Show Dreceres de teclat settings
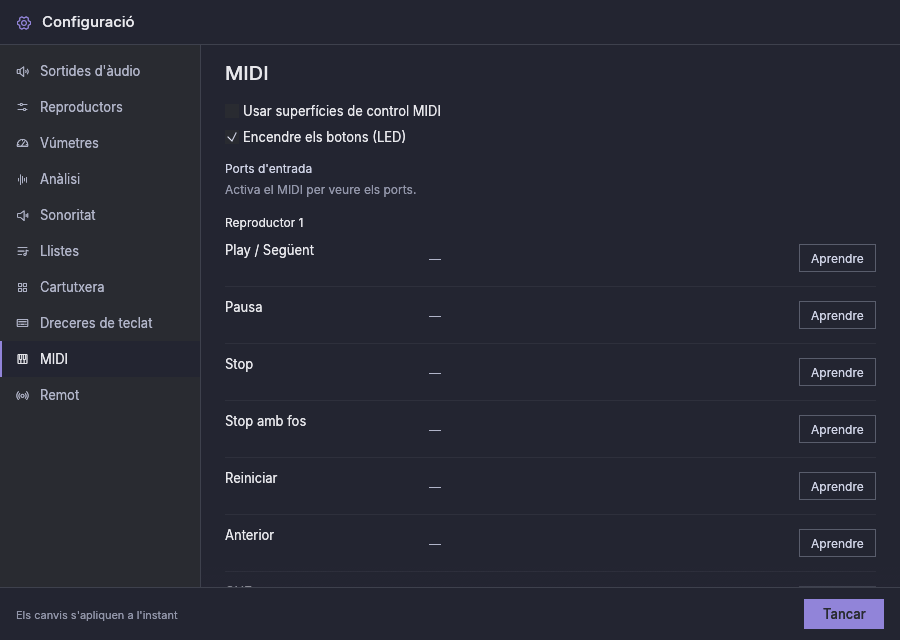 [x=100, y=323]
